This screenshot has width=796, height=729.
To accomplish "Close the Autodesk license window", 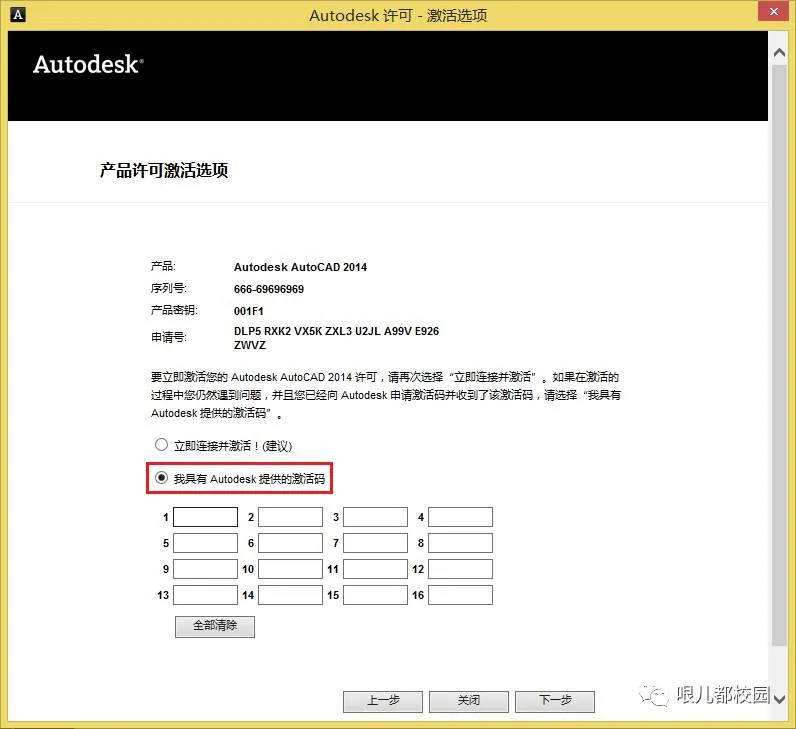I will pyautogui.click(x=773, y=11).
